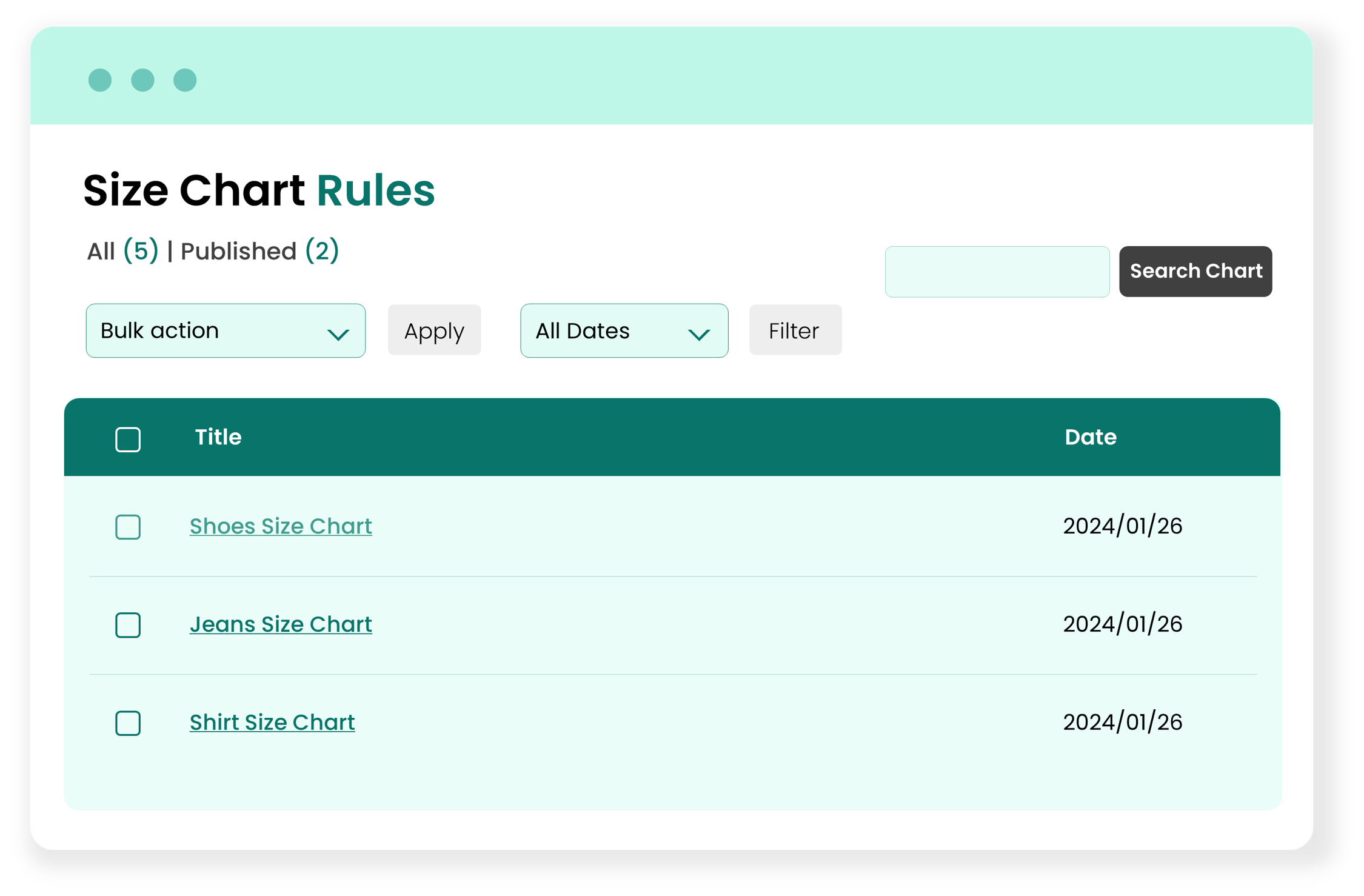Screen dimensions: 1364x896
Task: Check the Shirt Size Chart row checkbox
Action: tap(128, 723)
